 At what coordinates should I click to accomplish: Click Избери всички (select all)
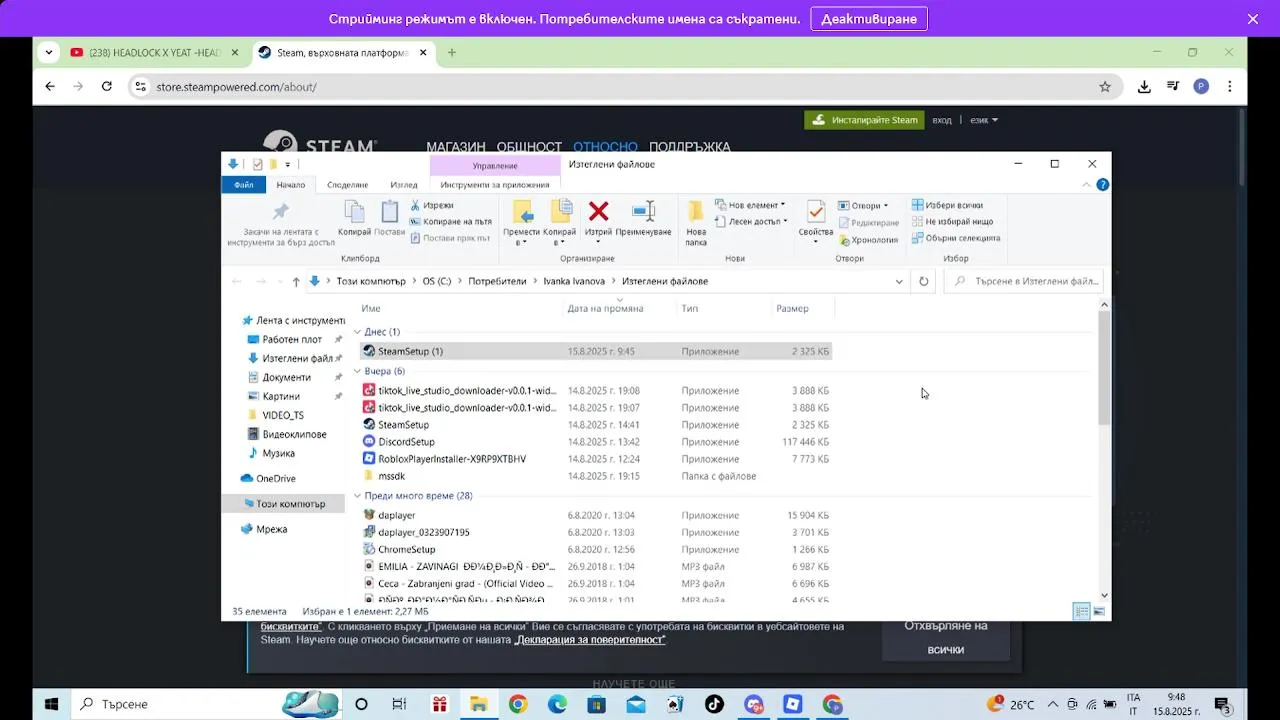(x=946, y=205)
